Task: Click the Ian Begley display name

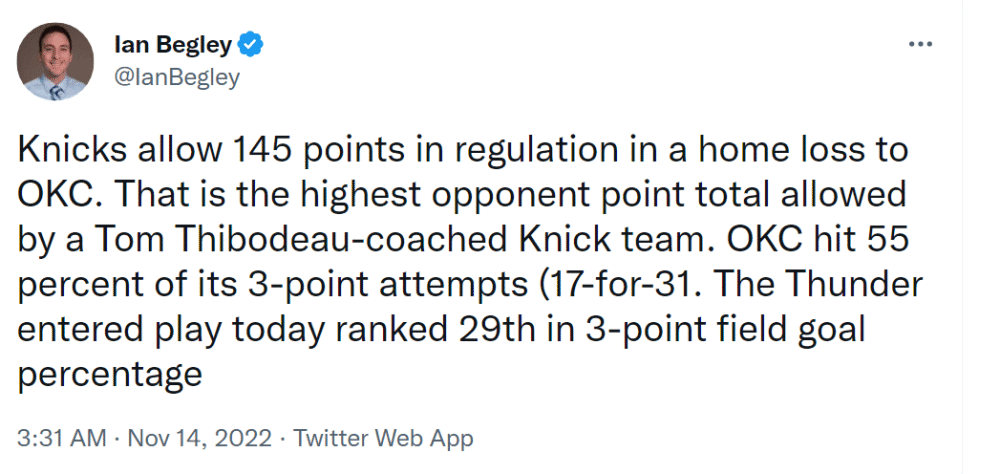Action: [x=173, y=45]
